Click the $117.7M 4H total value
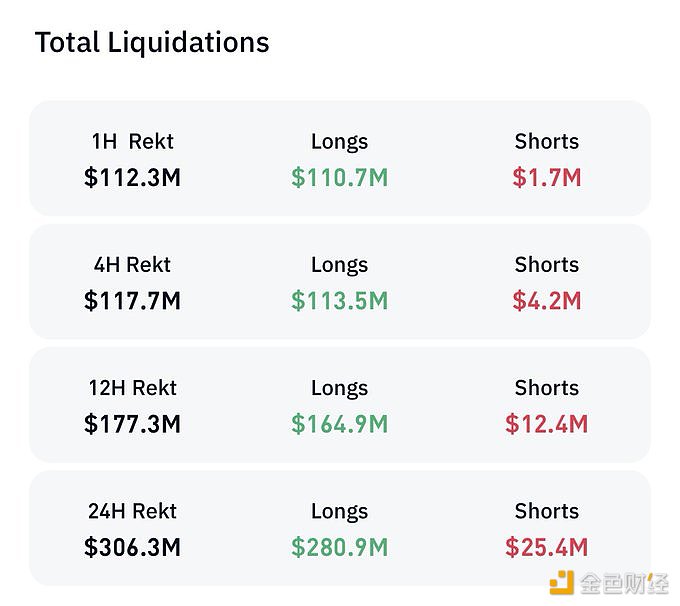 tap(132, 301)
